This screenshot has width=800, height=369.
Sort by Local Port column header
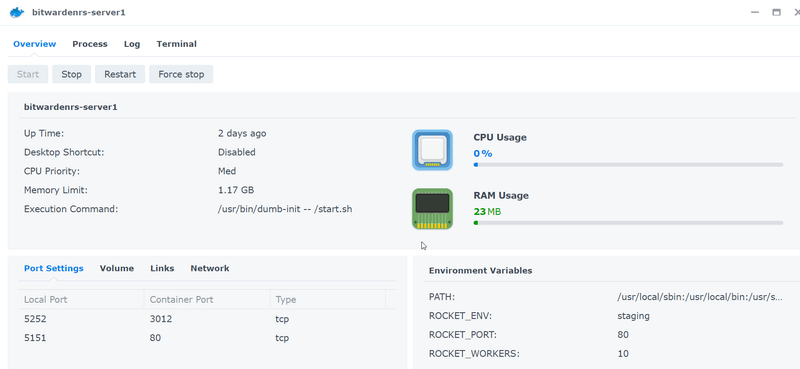(x=81, y=300)
